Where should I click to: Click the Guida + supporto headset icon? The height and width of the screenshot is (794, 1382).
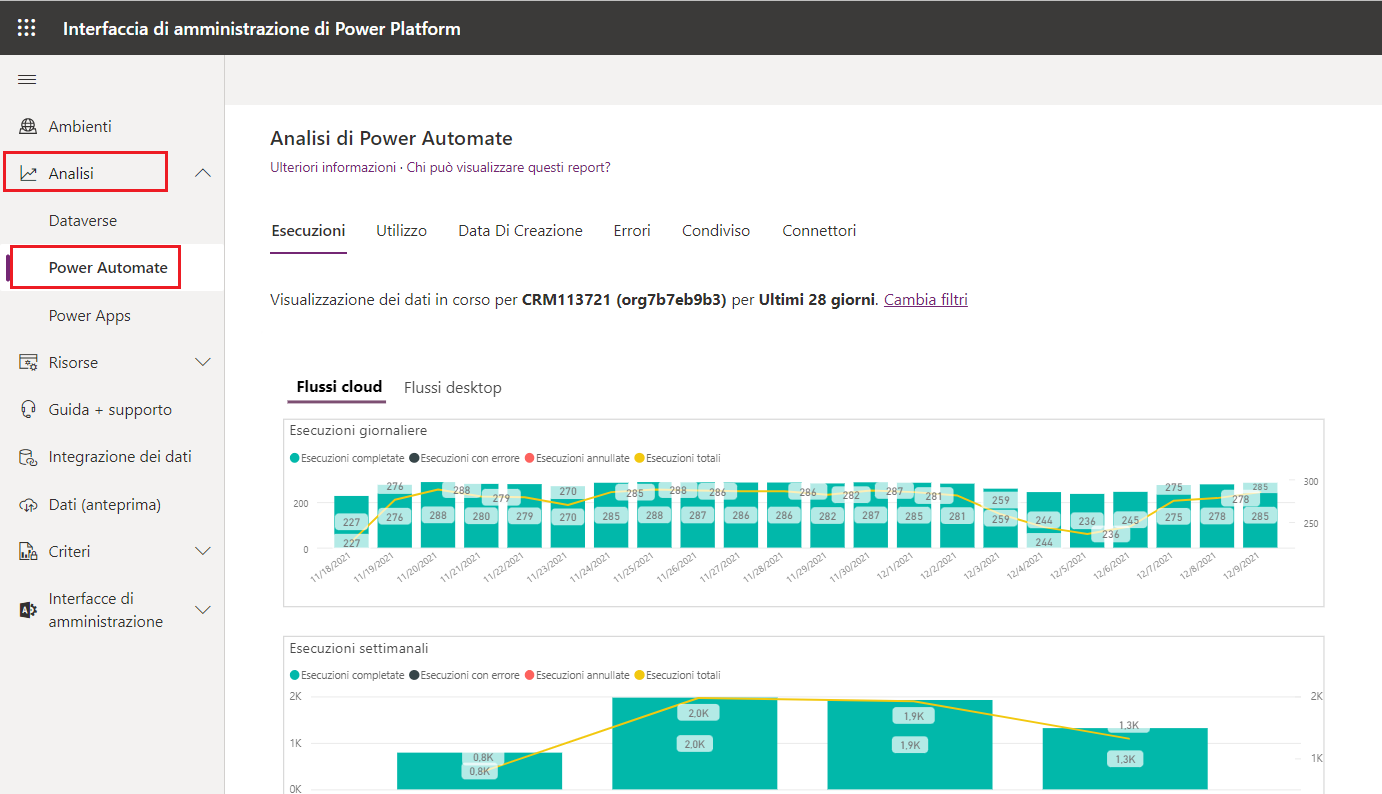pyautogui.click(x=28, y=410)
